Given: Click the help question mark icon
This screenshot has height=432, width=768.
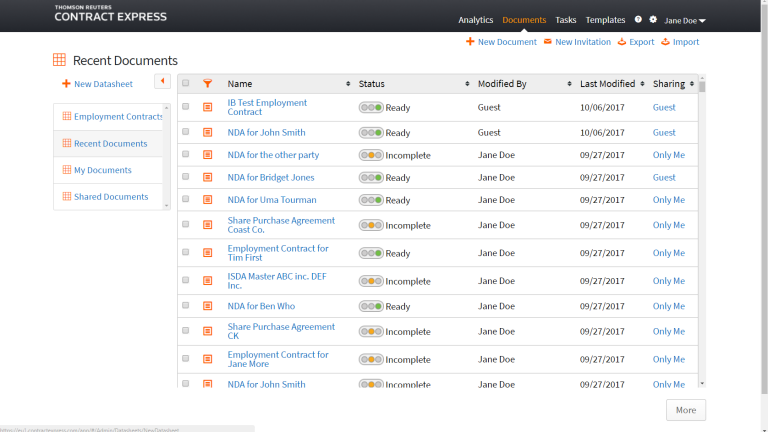Looking at the screenshot, I should (638, 20).
